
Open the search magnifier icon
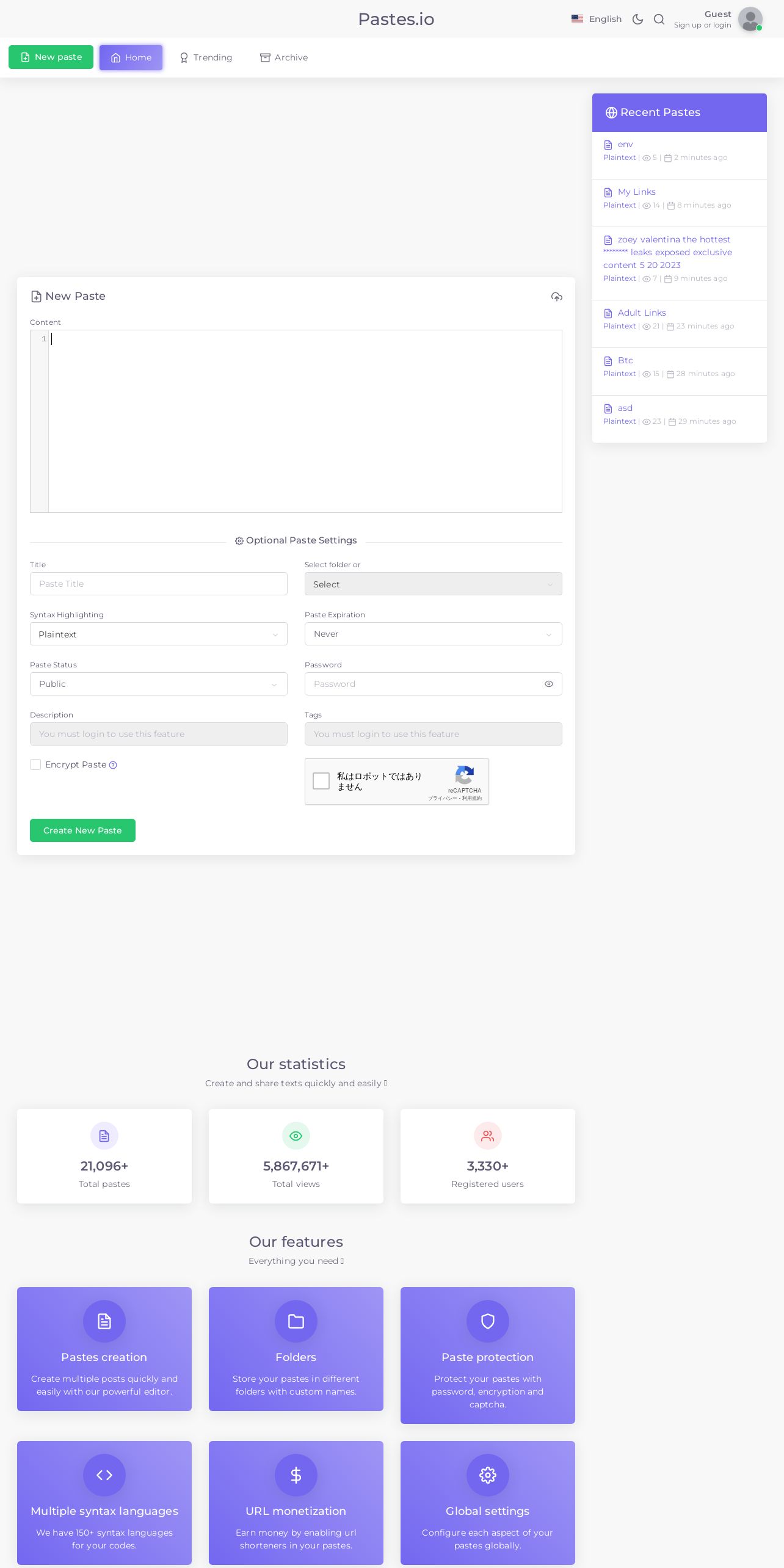tap(659, 19)
